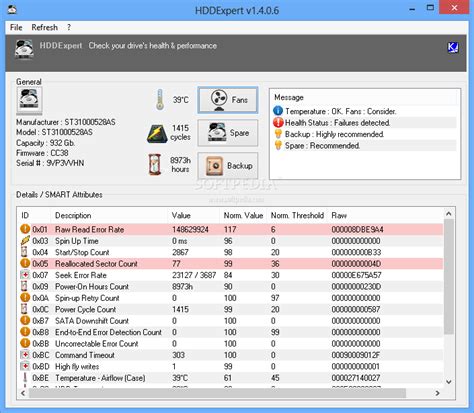Click the icon for 0x0C Power Cycle Count
Image resolution: width=474 pixels, height=413 pixels.
[x=24, y=309]
